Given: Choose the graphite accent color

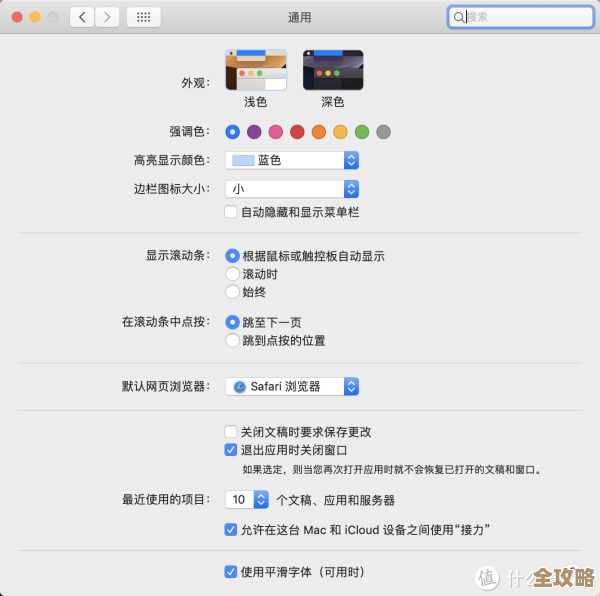Looking at the screenshot, I should tap(383, 132).
